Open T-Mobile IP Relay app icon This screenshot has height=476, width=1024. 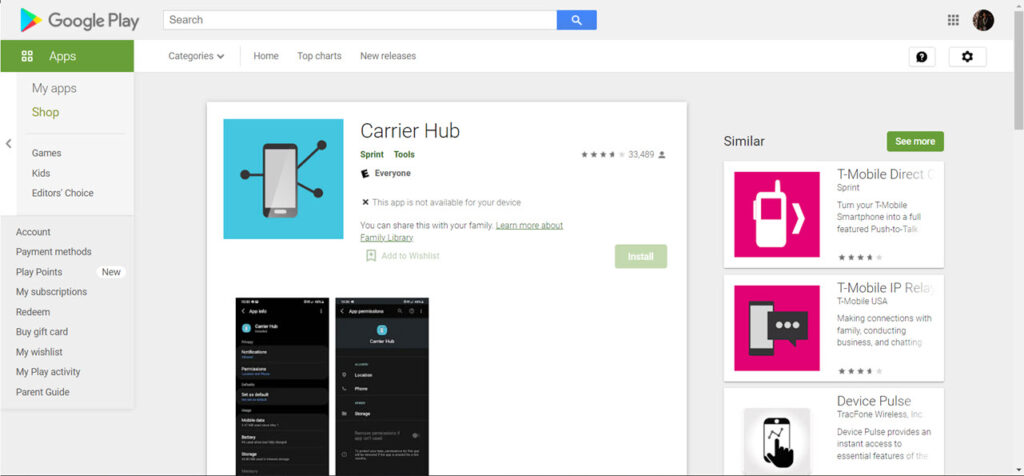click(776, 328)
